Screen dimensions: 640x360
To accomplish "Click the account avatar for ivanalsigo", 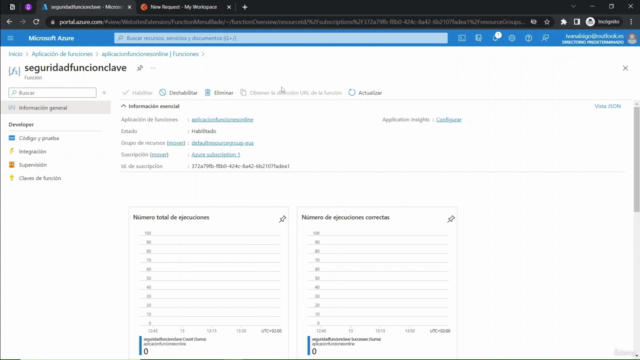I will tap(632, 38).
